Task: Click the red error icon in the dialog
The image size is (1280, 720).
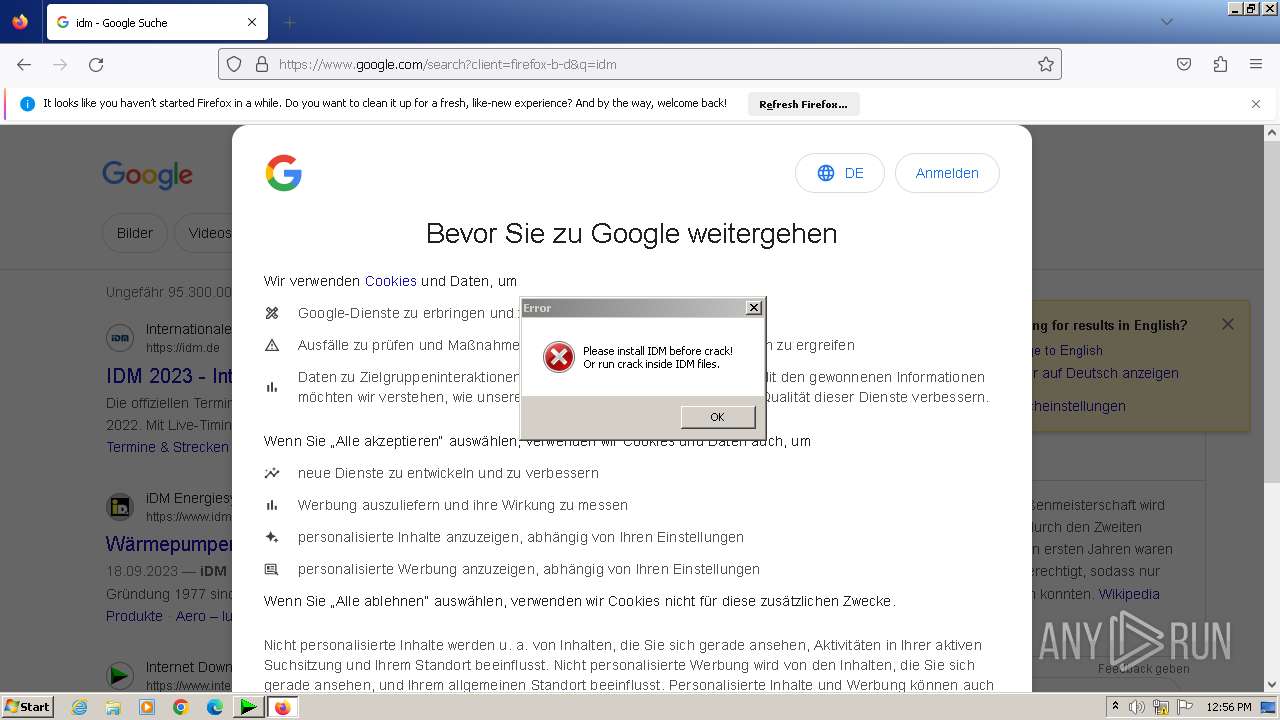Action: [x=559, y=357]
